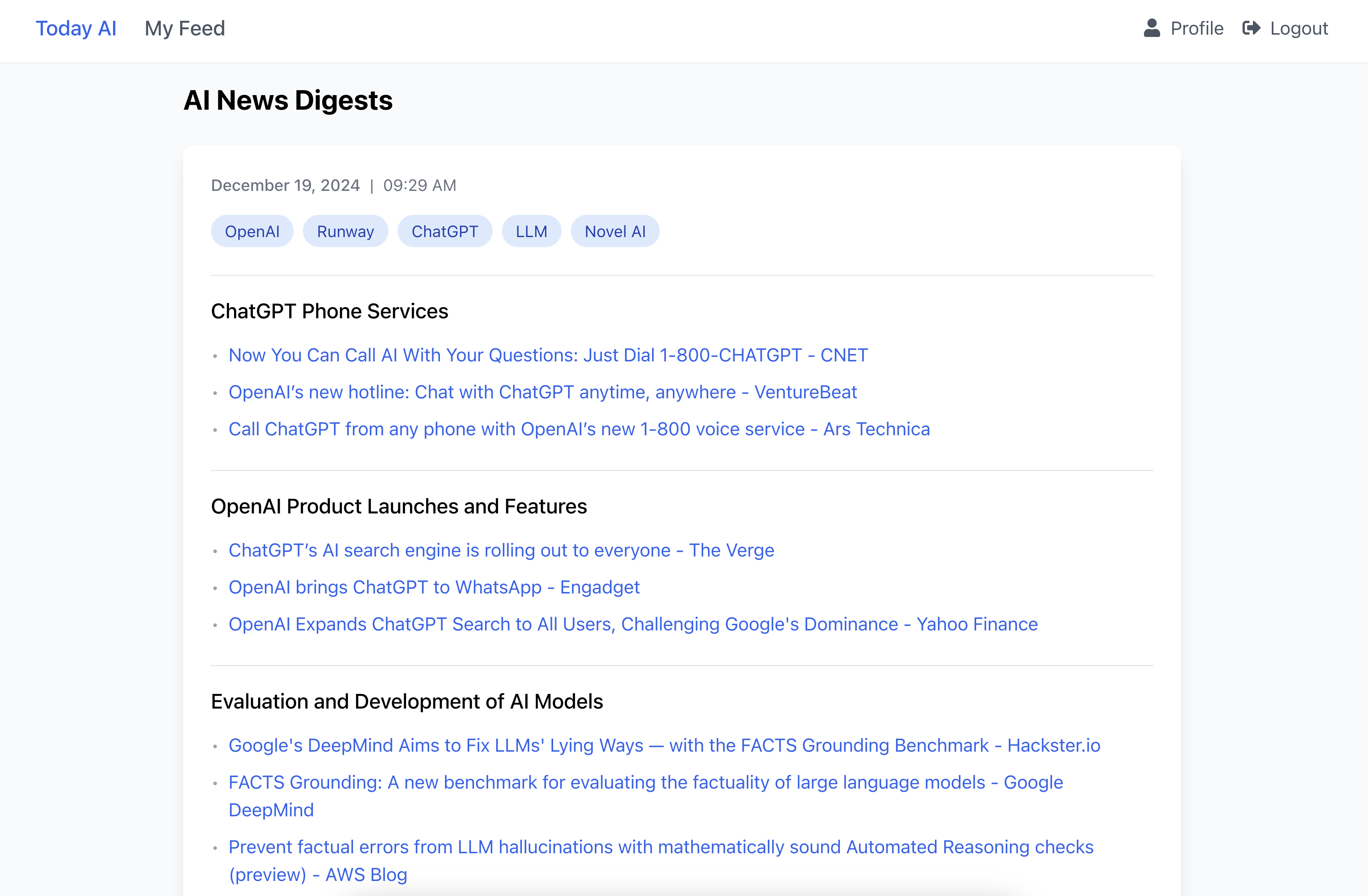
Task: Click the Logout arrow icon
Action: point(1251,28)
